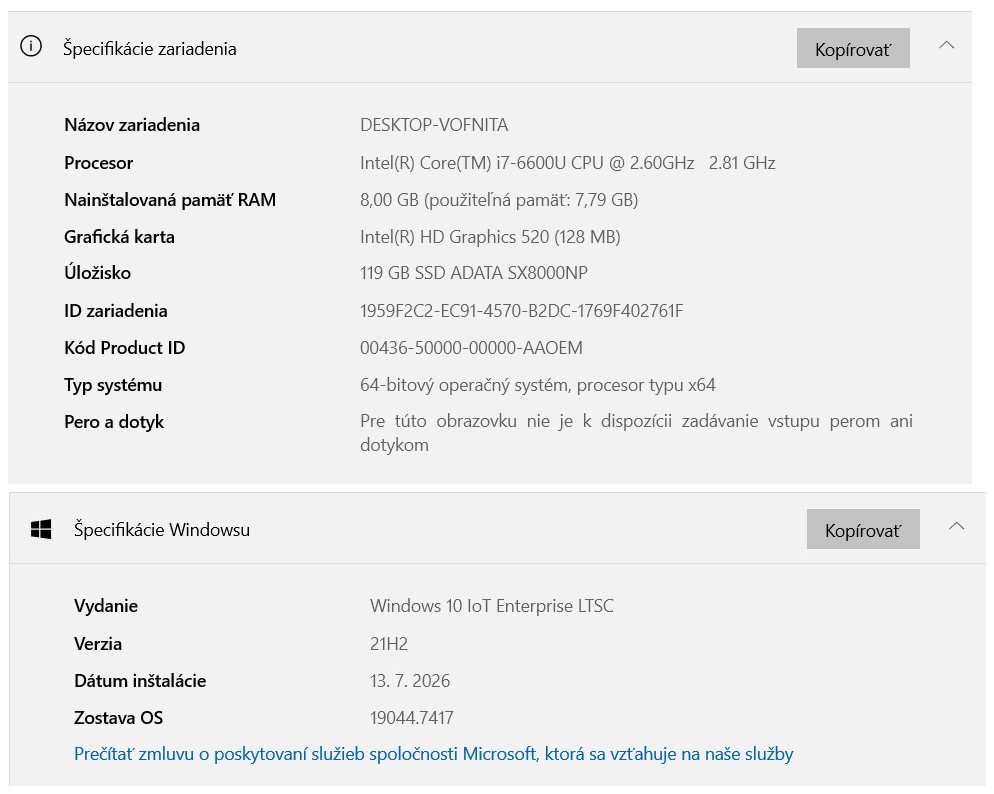994x794 pixels.
Task: Click the Úložisko label
Action: (98, 273)
